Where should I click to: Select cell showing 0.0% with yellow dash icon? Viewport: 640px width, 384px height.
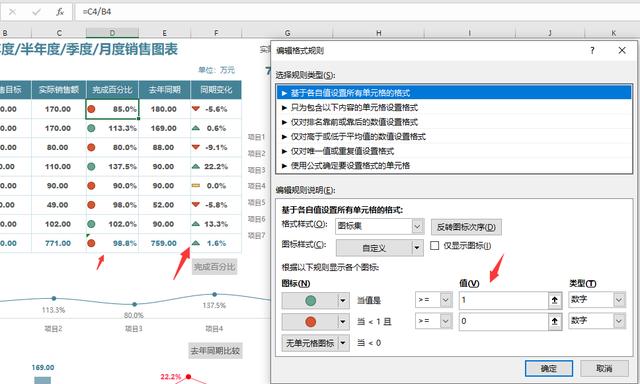(216, 186)
